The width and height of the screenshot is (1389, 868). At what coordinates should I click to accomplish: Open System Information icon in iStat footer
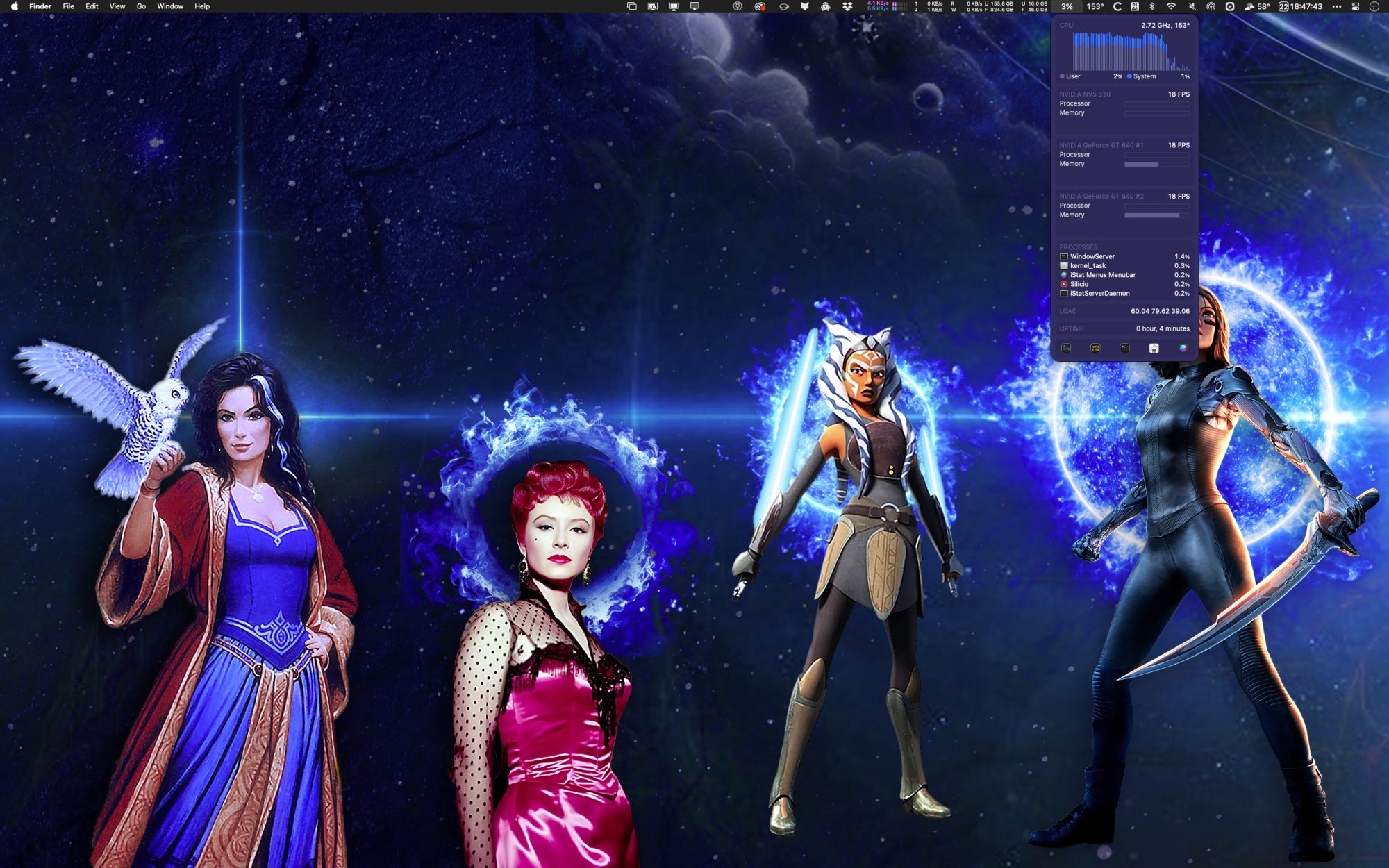click(x=1154, y=348)
